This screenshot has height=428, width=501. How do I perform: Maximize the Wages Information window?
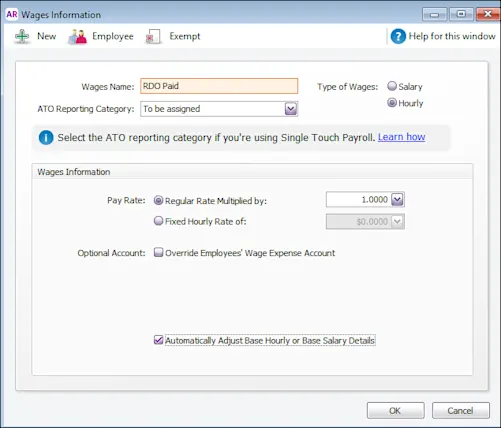461,14
